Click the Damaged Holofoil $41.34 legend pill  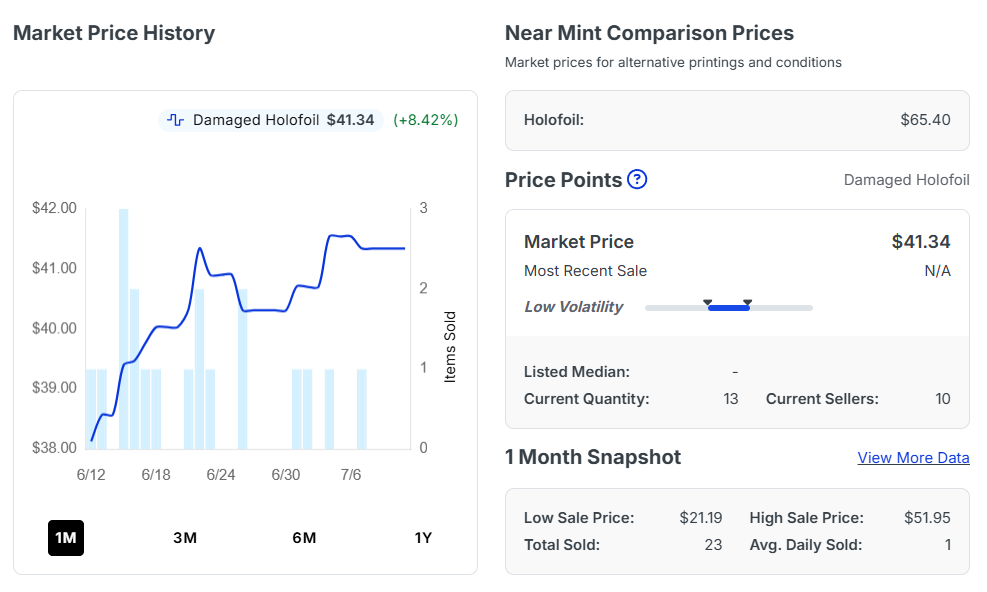(271, 120)
